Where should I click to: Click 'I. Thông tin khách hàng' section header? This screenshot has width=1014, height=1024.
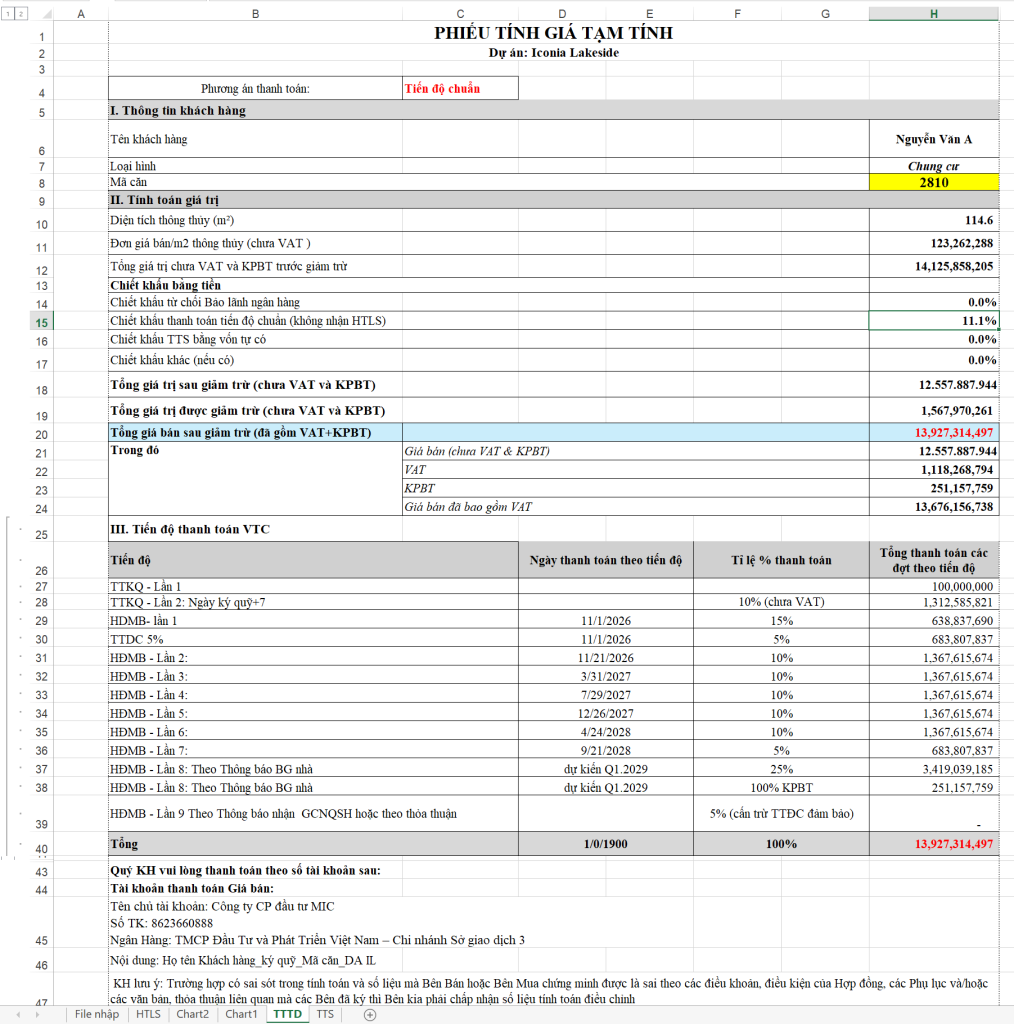pyautogui.click(x=554, y=110)
